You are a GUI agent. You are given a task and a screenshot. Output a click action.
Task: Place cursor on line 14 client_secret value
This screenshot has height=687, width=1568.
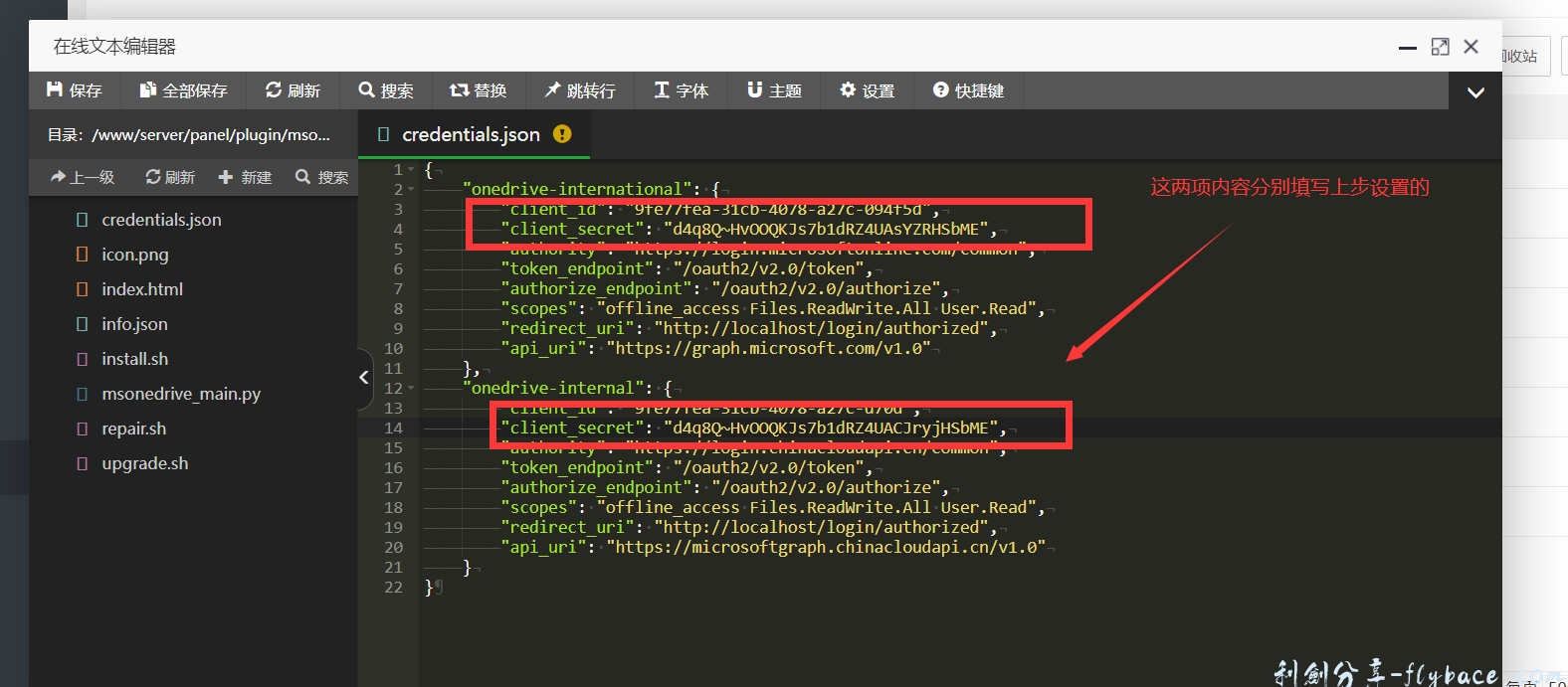click(831, 429)
